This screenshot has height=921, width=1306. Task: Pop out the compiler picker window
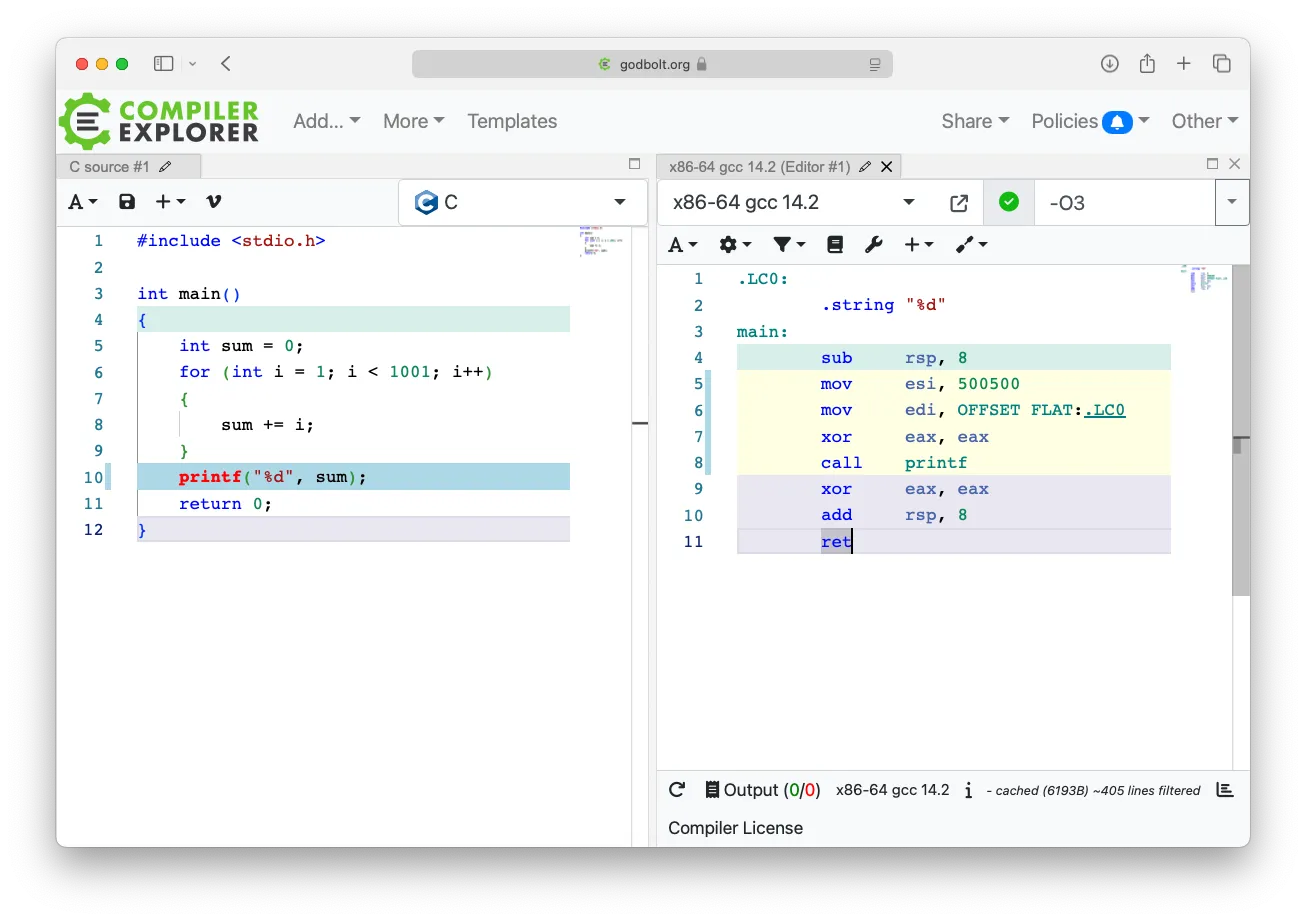959,203
